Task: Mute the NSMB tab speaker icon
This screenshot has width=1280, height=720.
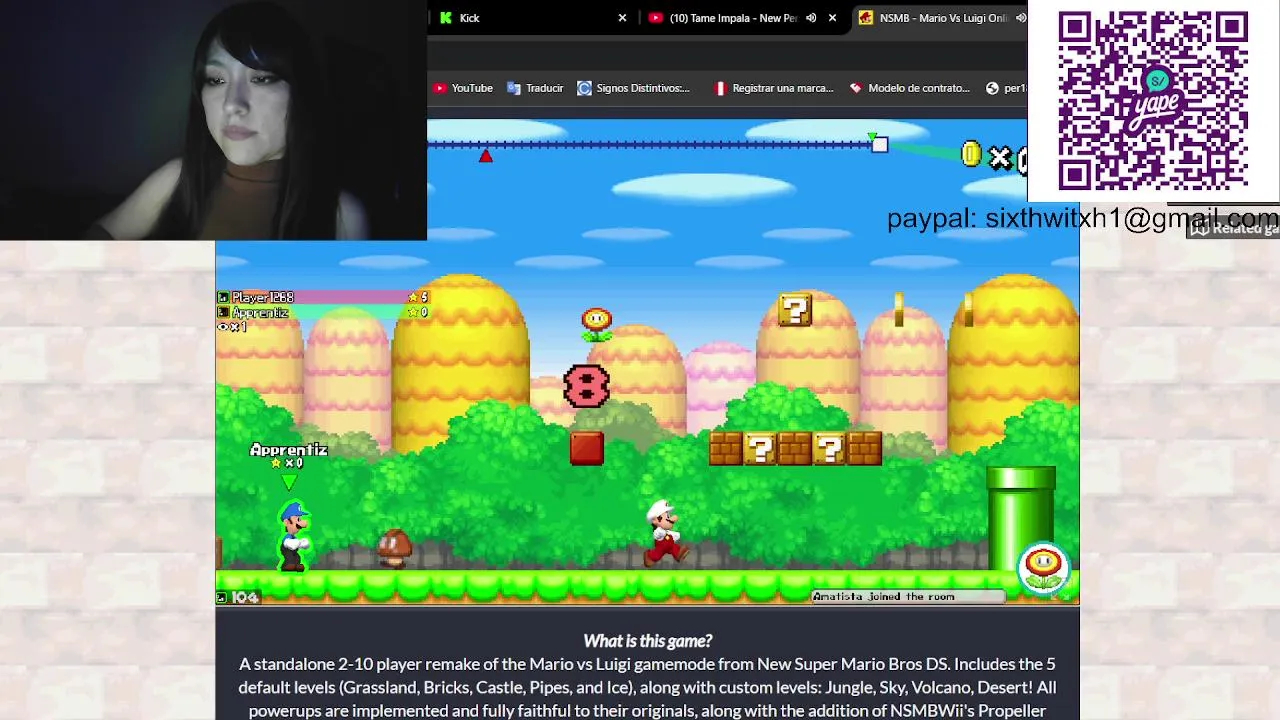Action: coord(1020,18)
